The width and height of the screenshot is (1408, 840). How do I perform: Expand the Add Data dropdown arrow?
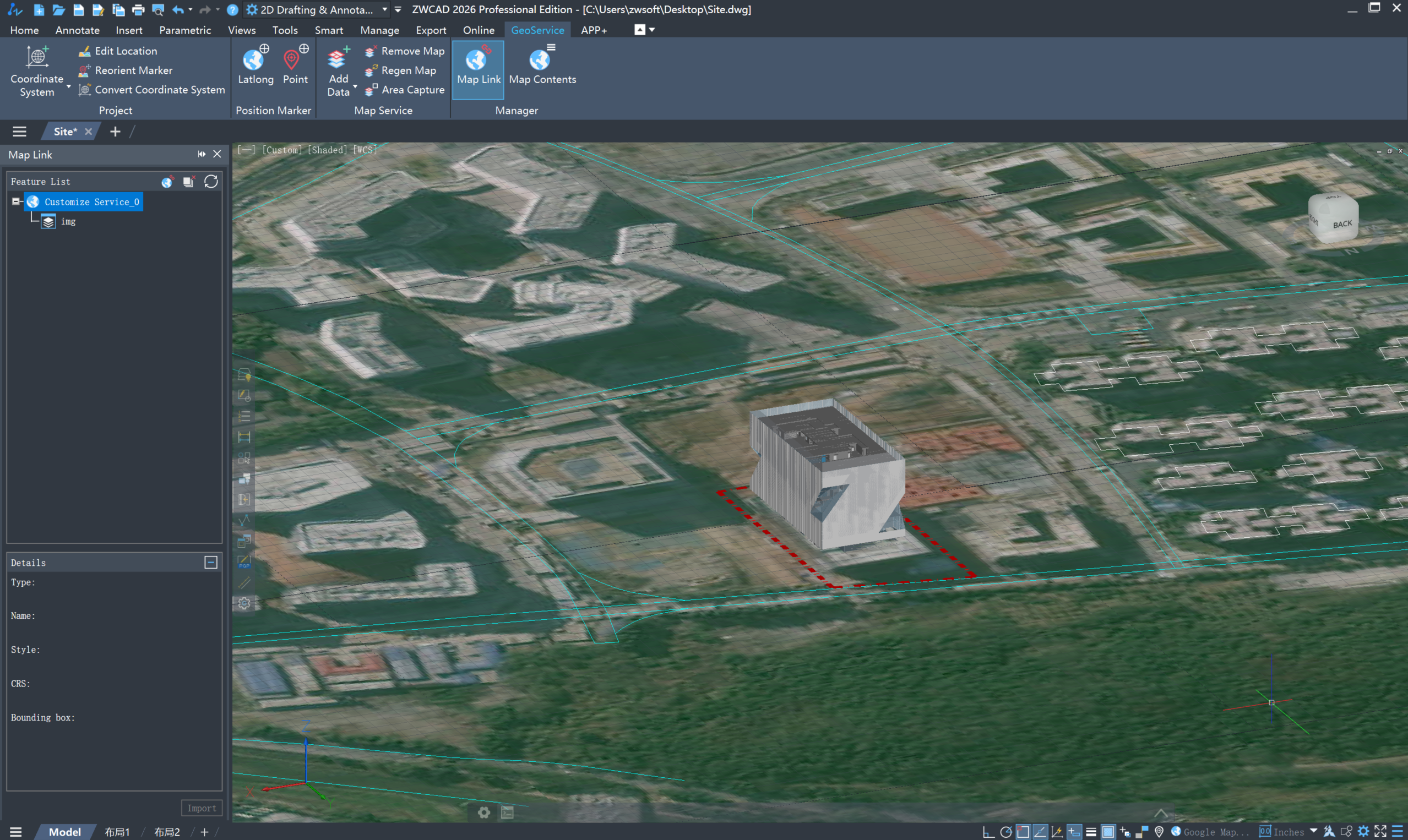tap(355, 87)
